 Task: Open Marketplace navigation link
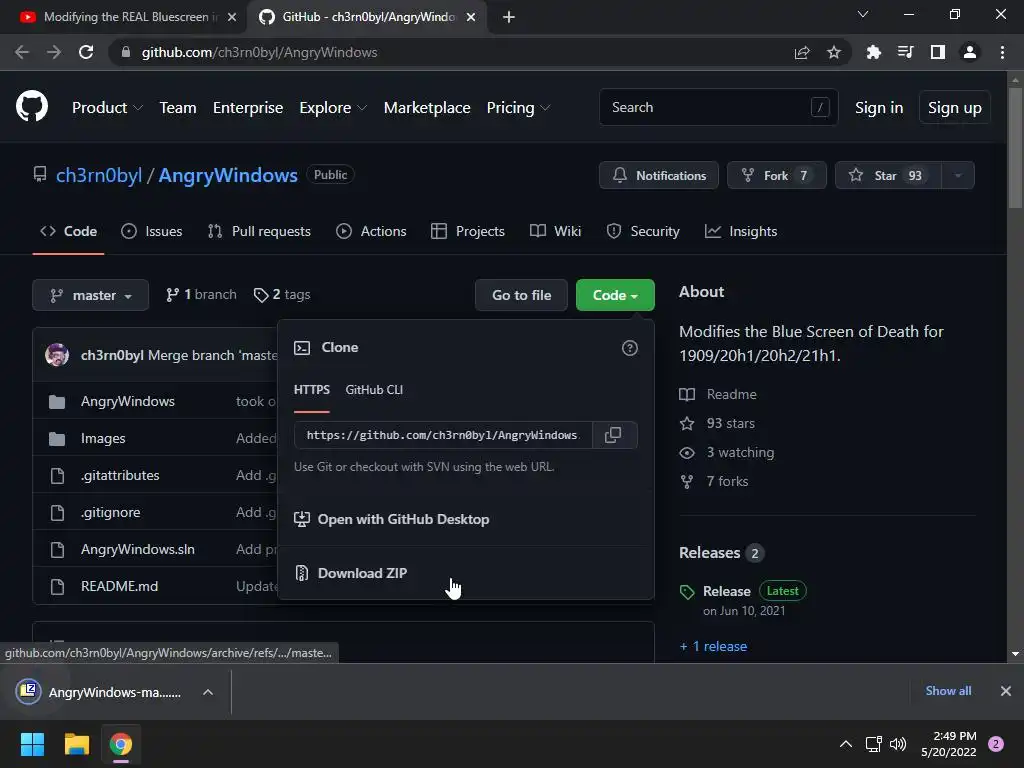(x=427, y=108)
